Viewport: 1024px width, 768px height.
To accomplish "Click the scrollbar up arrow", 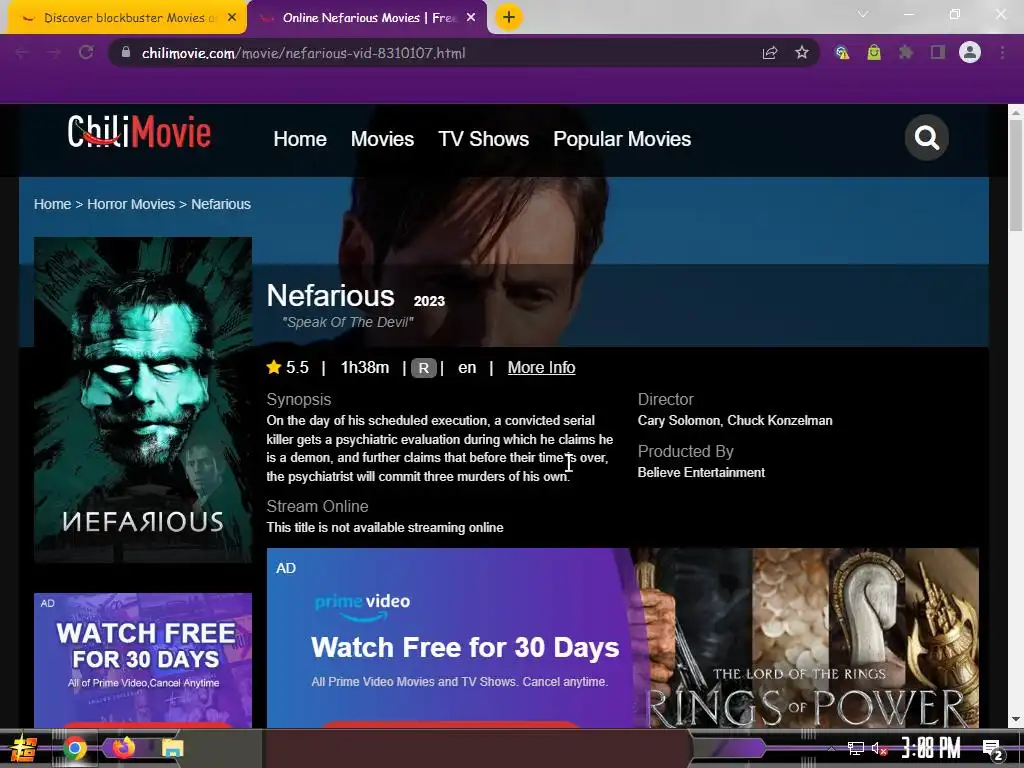I will point(1016,112).
